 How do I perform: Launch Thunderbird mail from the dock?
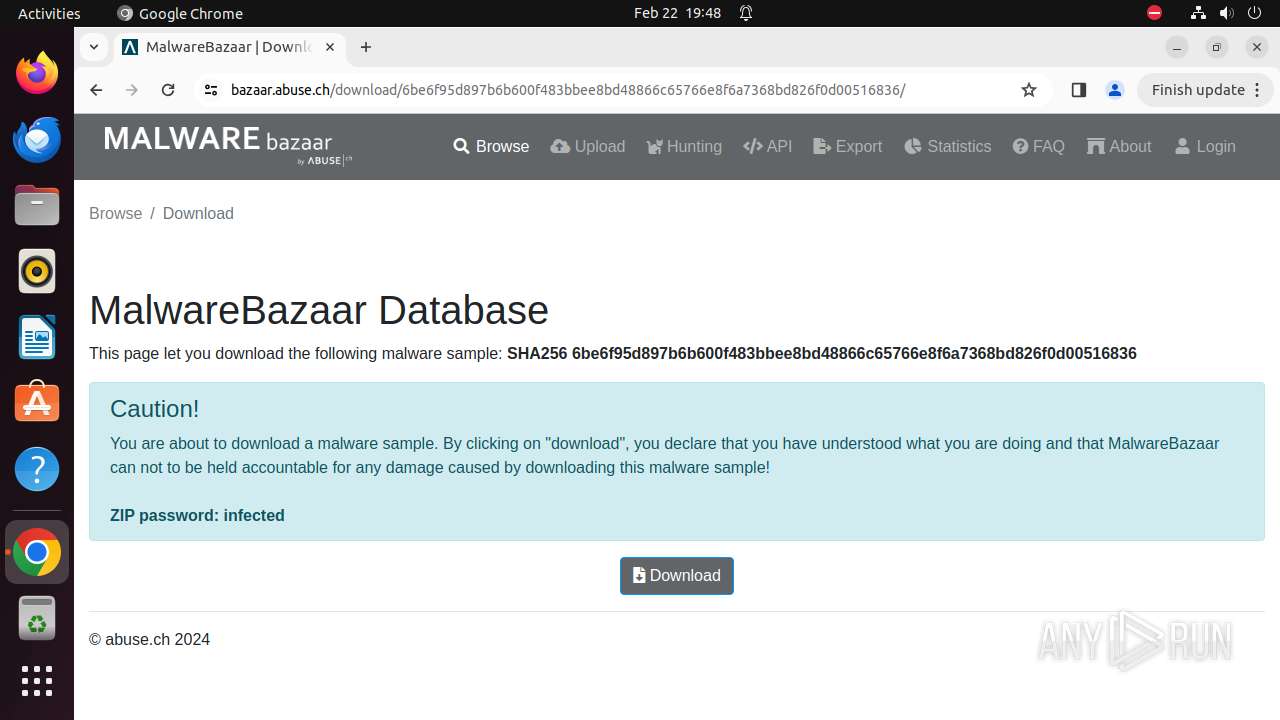pos(37,139)
